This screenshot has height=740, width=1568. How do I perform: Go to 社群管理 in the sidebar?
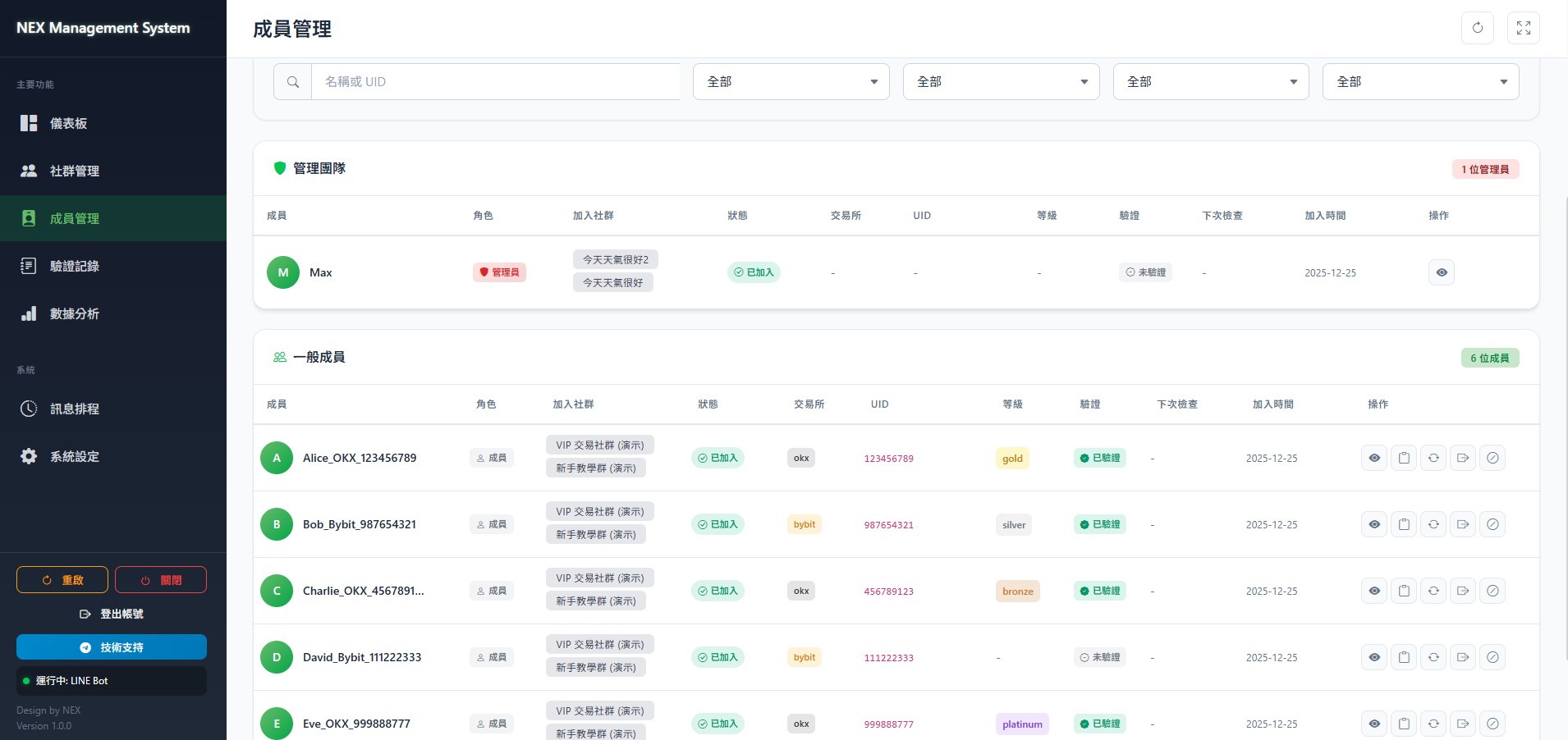pos(74,171)
